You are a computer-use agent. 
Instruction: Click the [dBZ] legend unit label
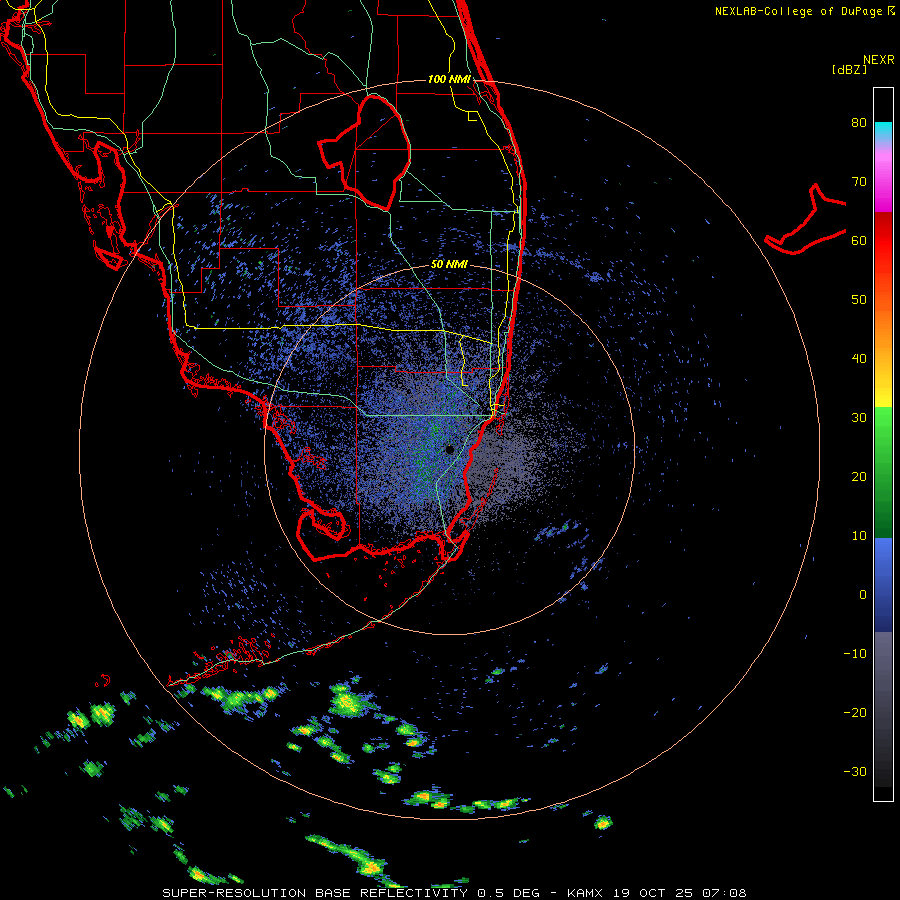point(849,69)
